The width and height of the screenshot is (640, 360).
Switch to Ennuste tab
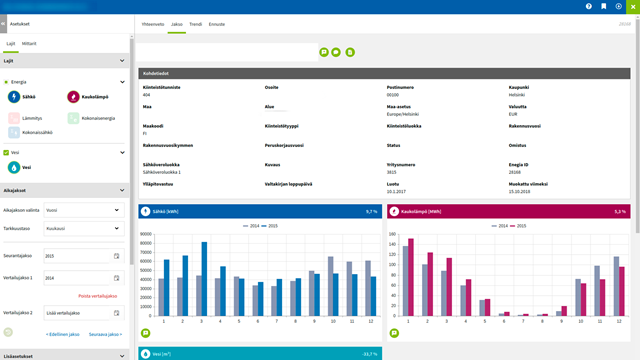pyautogui.click(x=217, y=24)
